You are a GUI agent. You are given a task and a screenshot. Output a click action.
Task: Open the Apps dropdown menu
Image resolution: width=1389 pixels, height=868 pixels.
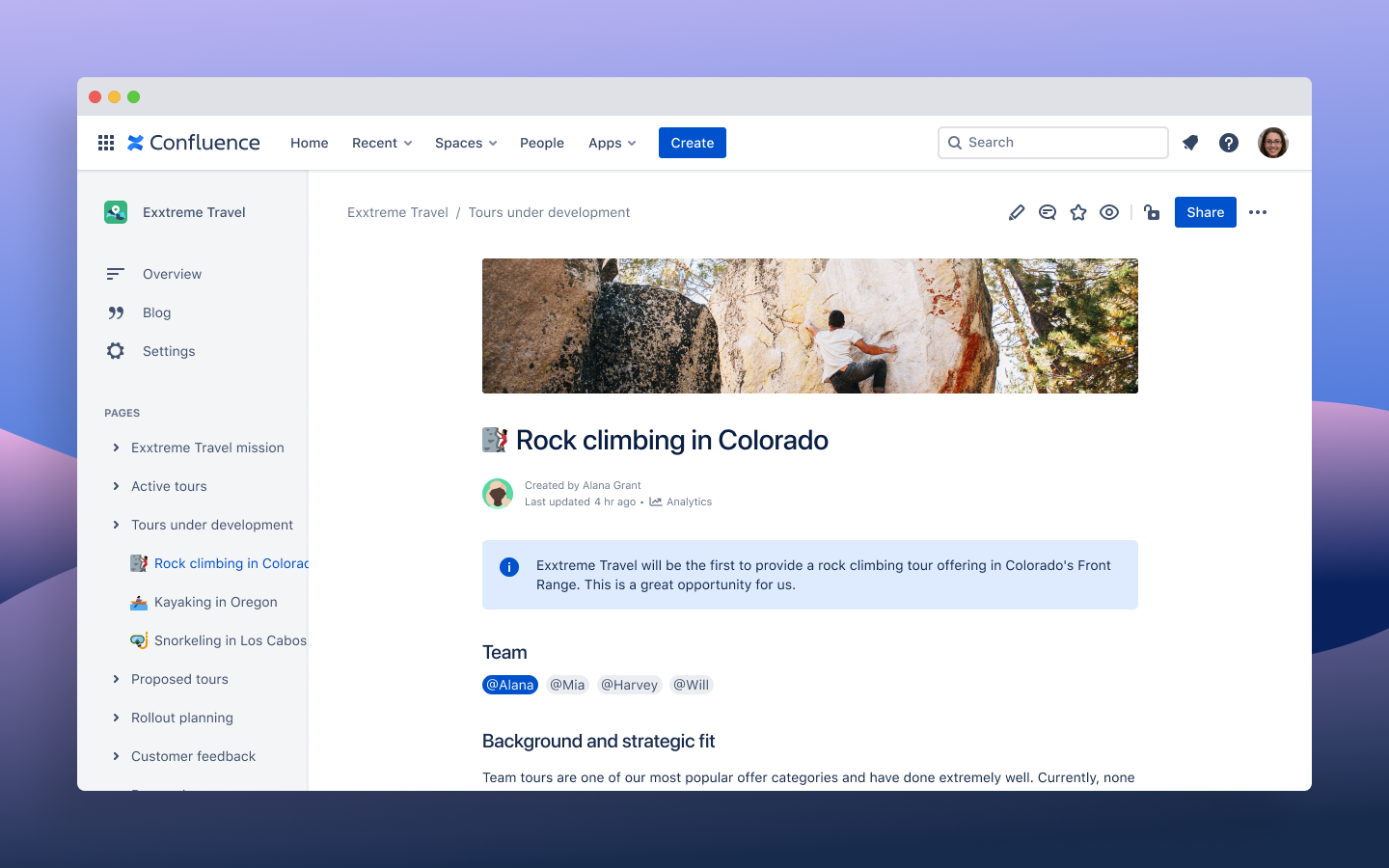tap(613, 143)
